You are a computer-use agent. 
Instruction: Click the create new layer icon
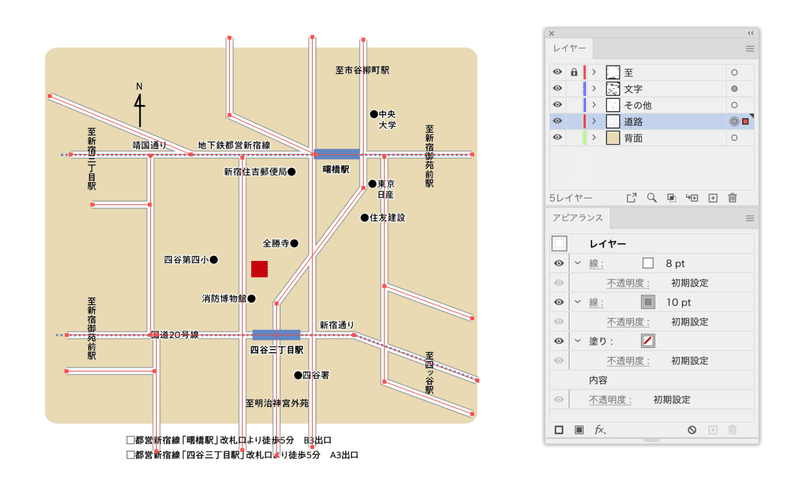pyautogui.click(x=713, y=198)
